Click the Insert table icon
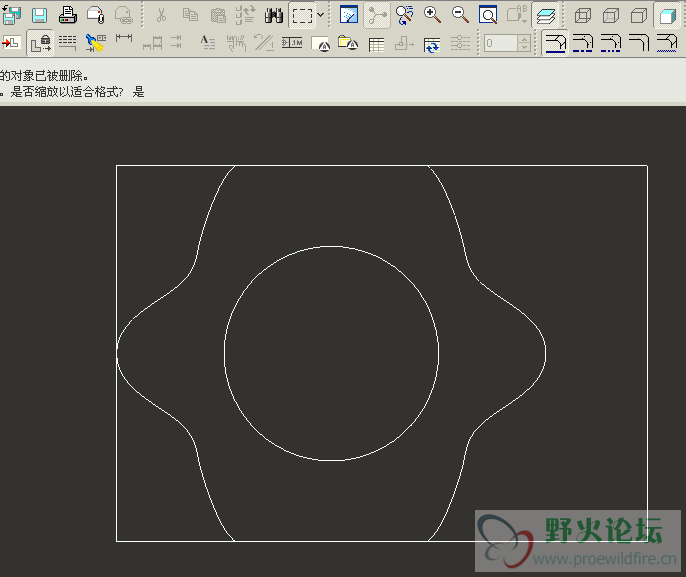 coord(377,43)
